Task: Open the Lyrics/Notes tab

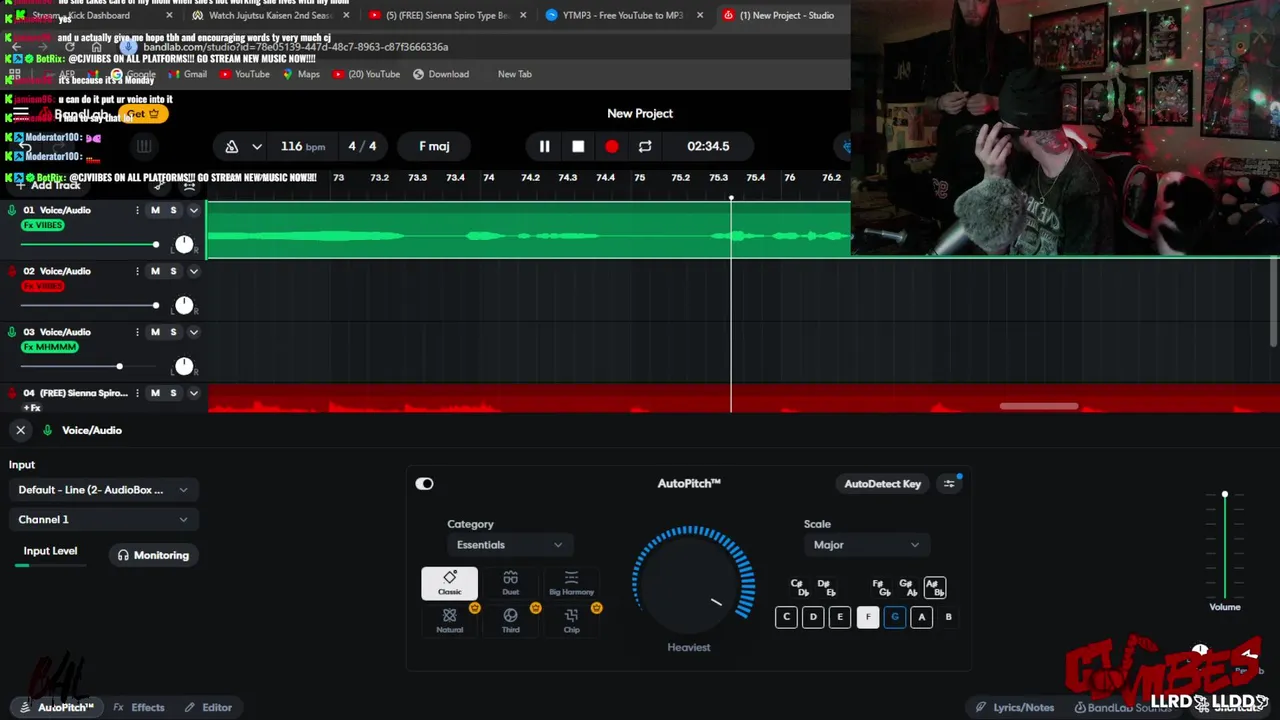Action: [1015, 707]
